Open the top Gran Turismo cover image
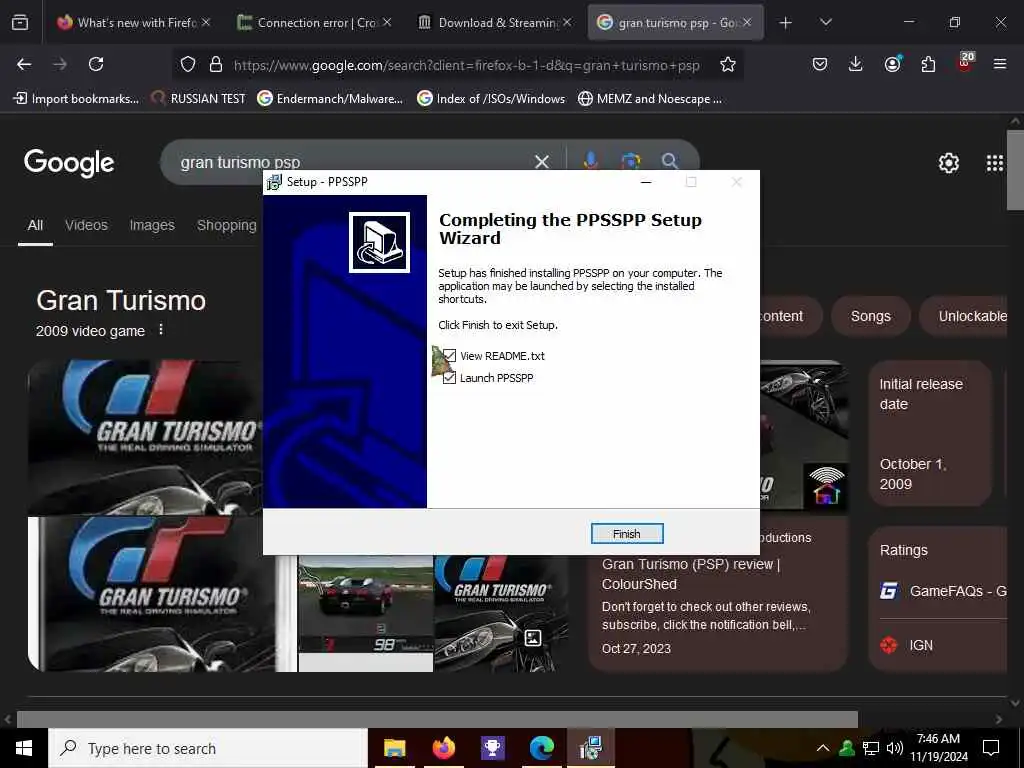 [145, 437]
